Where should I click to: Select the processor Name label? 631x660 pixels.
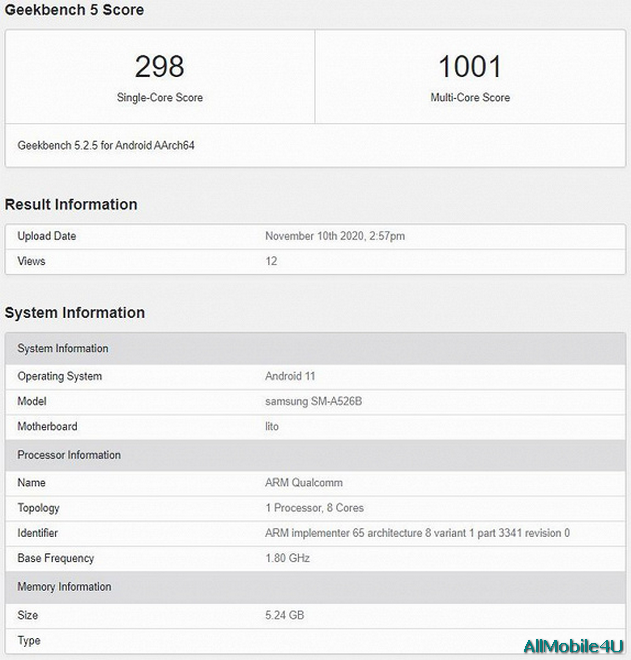(32, 483)
